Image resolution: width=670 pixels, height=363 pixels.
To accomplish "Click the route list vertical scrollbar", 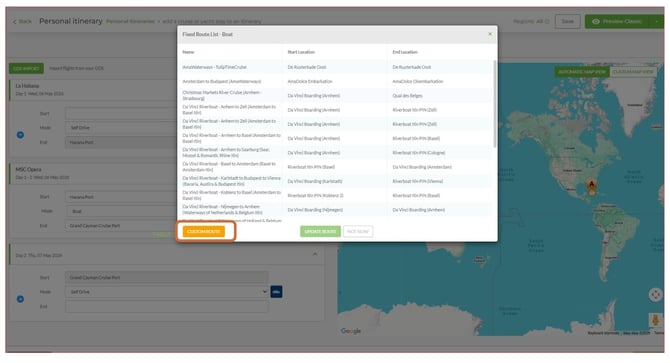I will pyautogui.click(x=495, y=103).
